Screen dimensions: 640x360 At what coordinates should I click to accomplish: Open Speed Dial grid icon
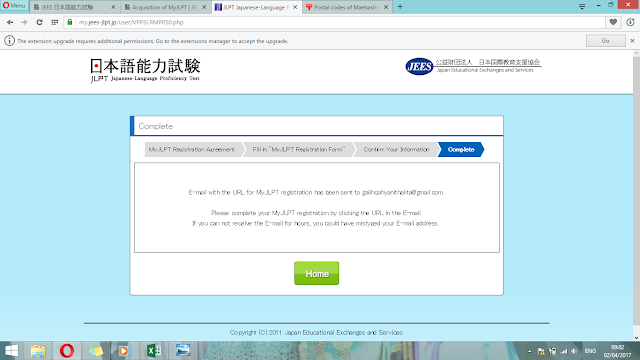(x=54, y=22)
